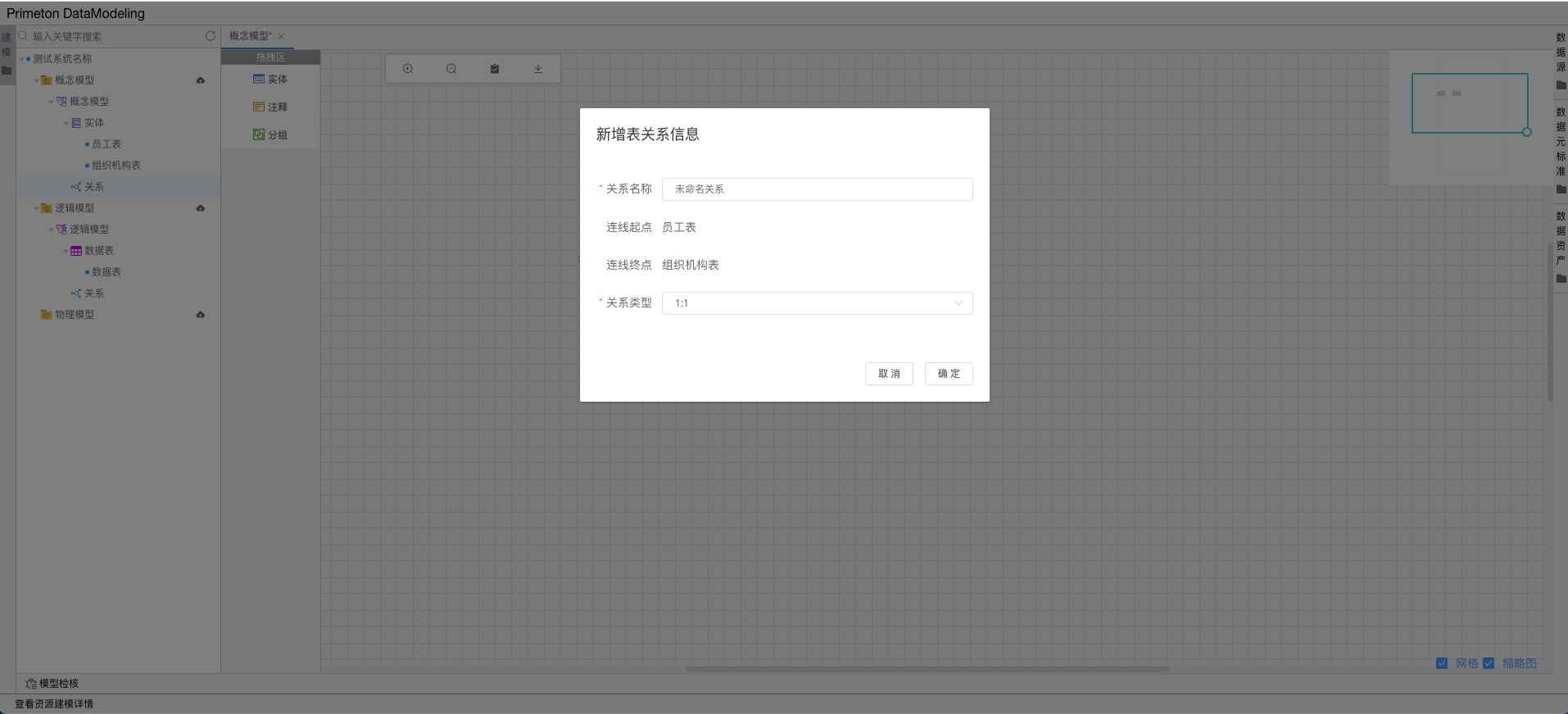The width and height of the screenshot is (1568, 714).
Task: Select 组织机构表 in the model tree
Action: [x=116, y=166]
